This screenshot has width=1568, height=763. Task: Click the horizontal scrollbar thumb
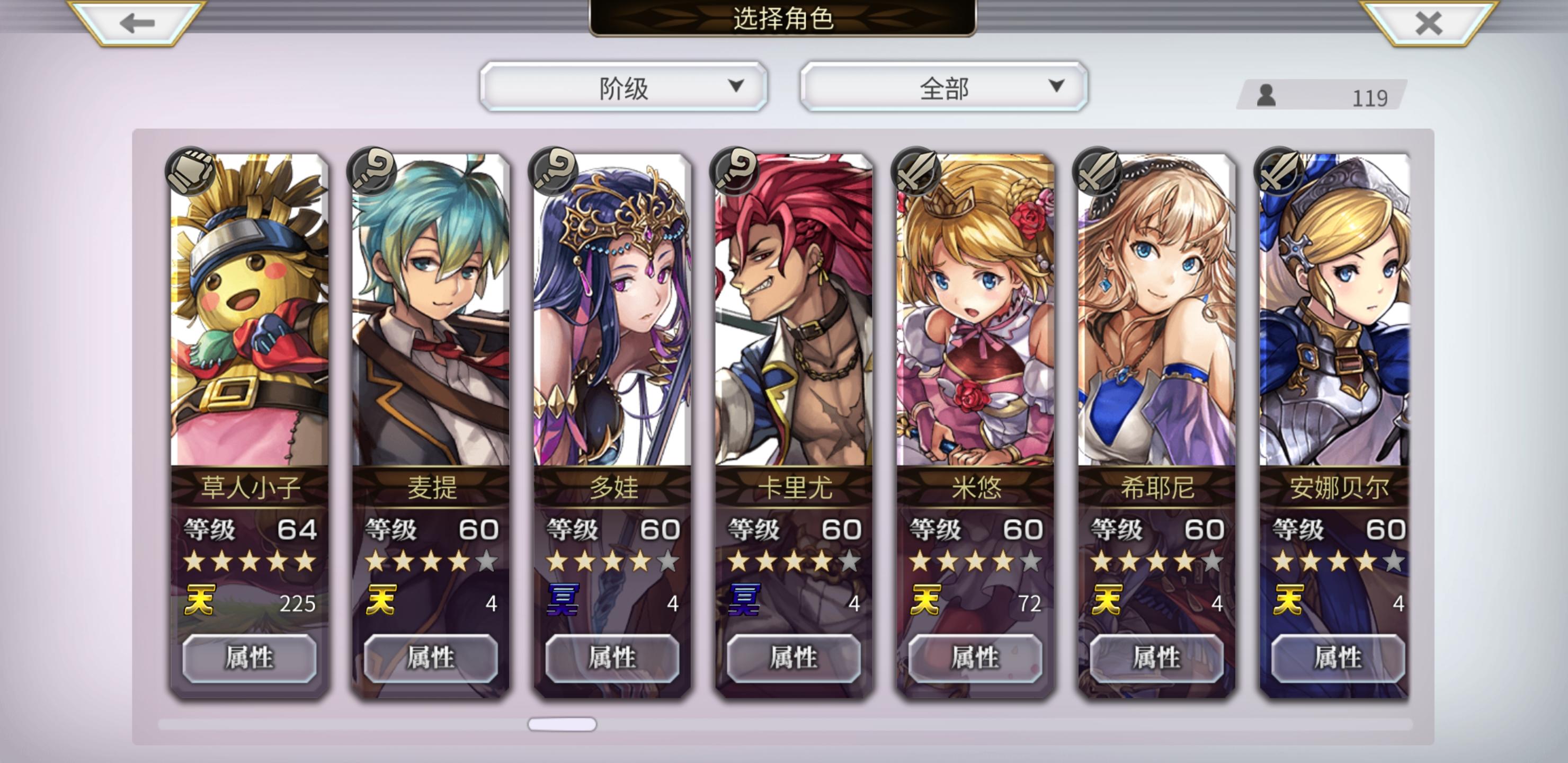tap(562, 724)
